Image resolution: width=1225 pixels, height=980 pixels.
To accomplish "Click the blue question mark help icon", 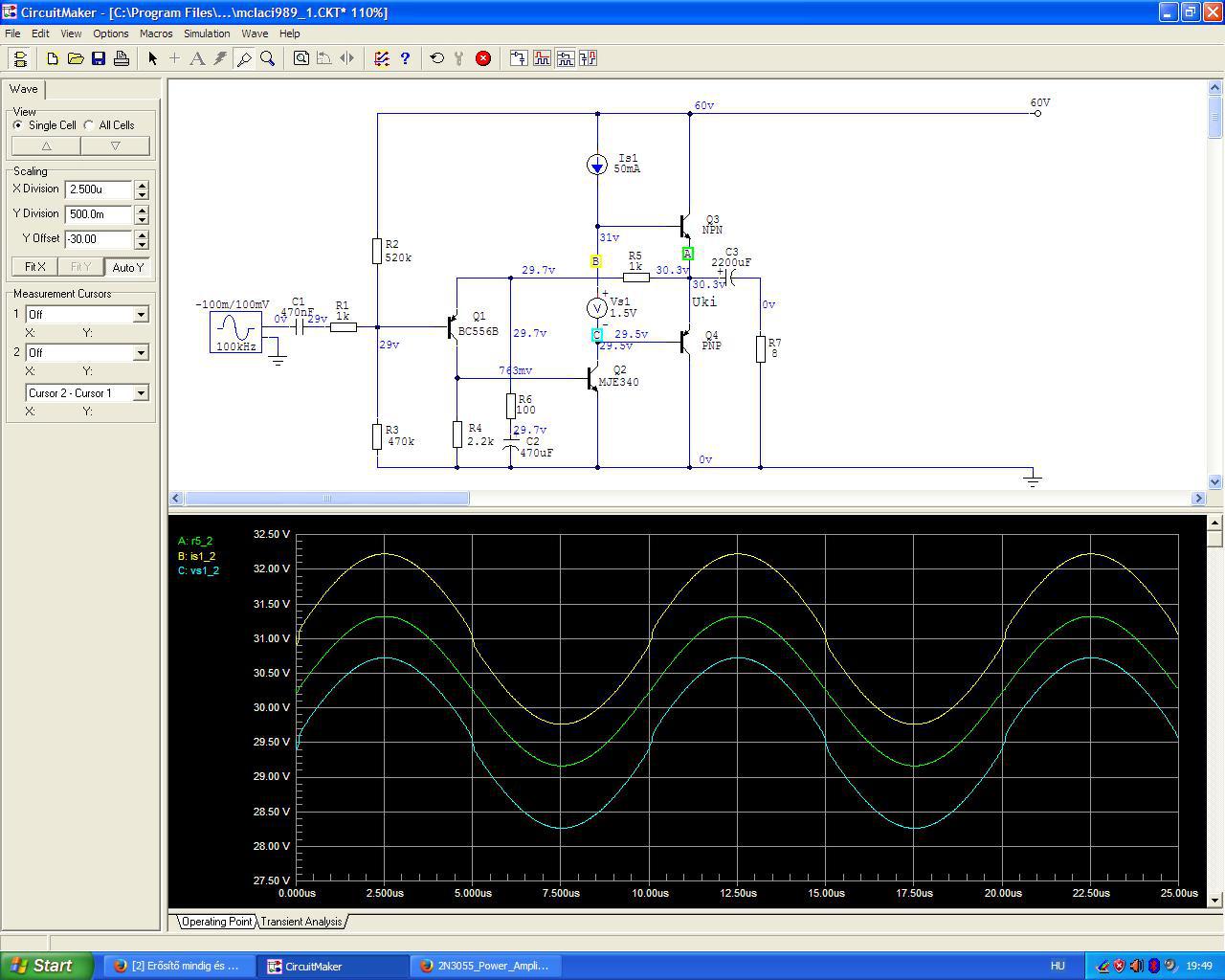I will click(x=405, y=58).
